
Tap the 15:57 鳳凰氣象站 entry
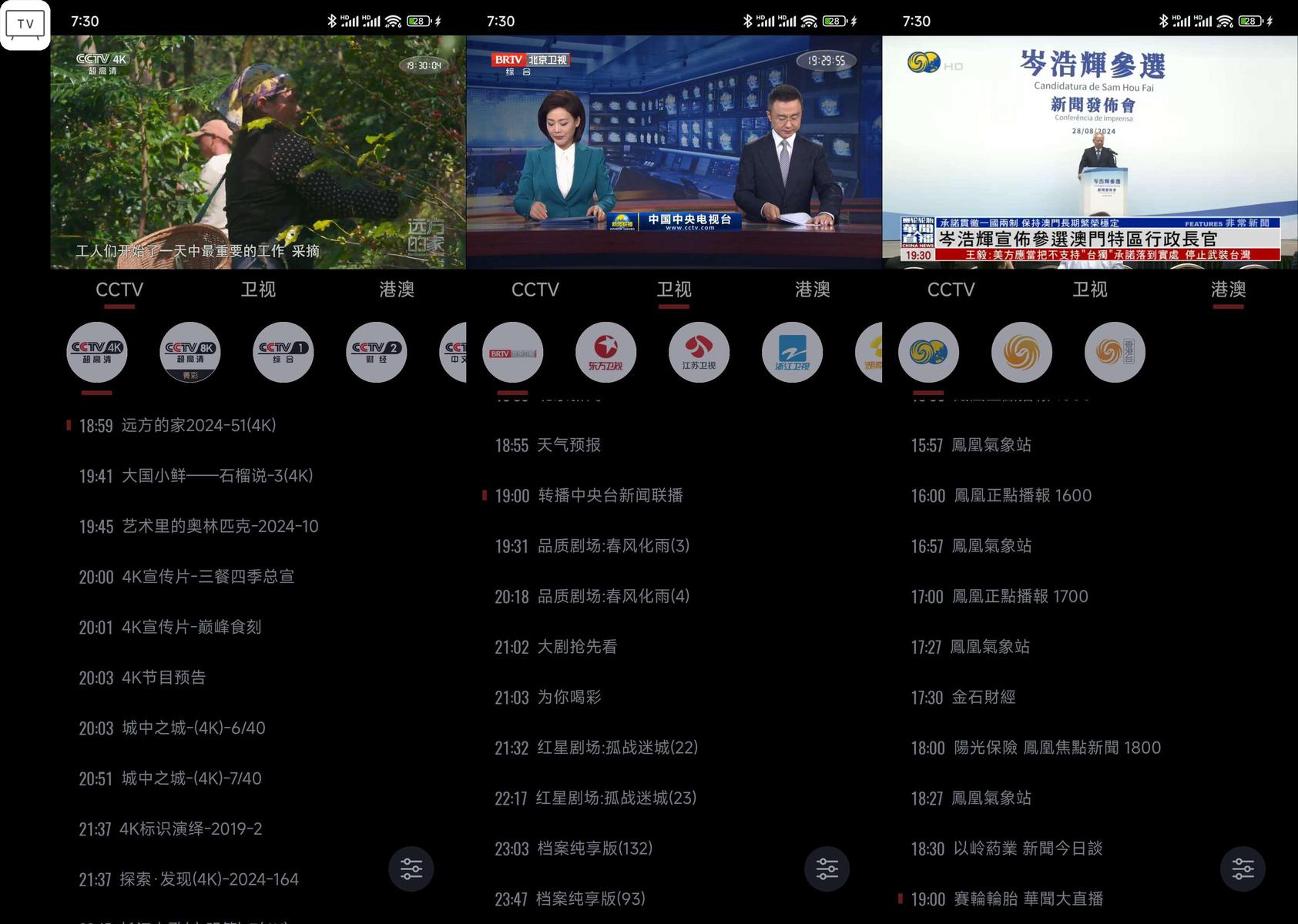point(971,445)
